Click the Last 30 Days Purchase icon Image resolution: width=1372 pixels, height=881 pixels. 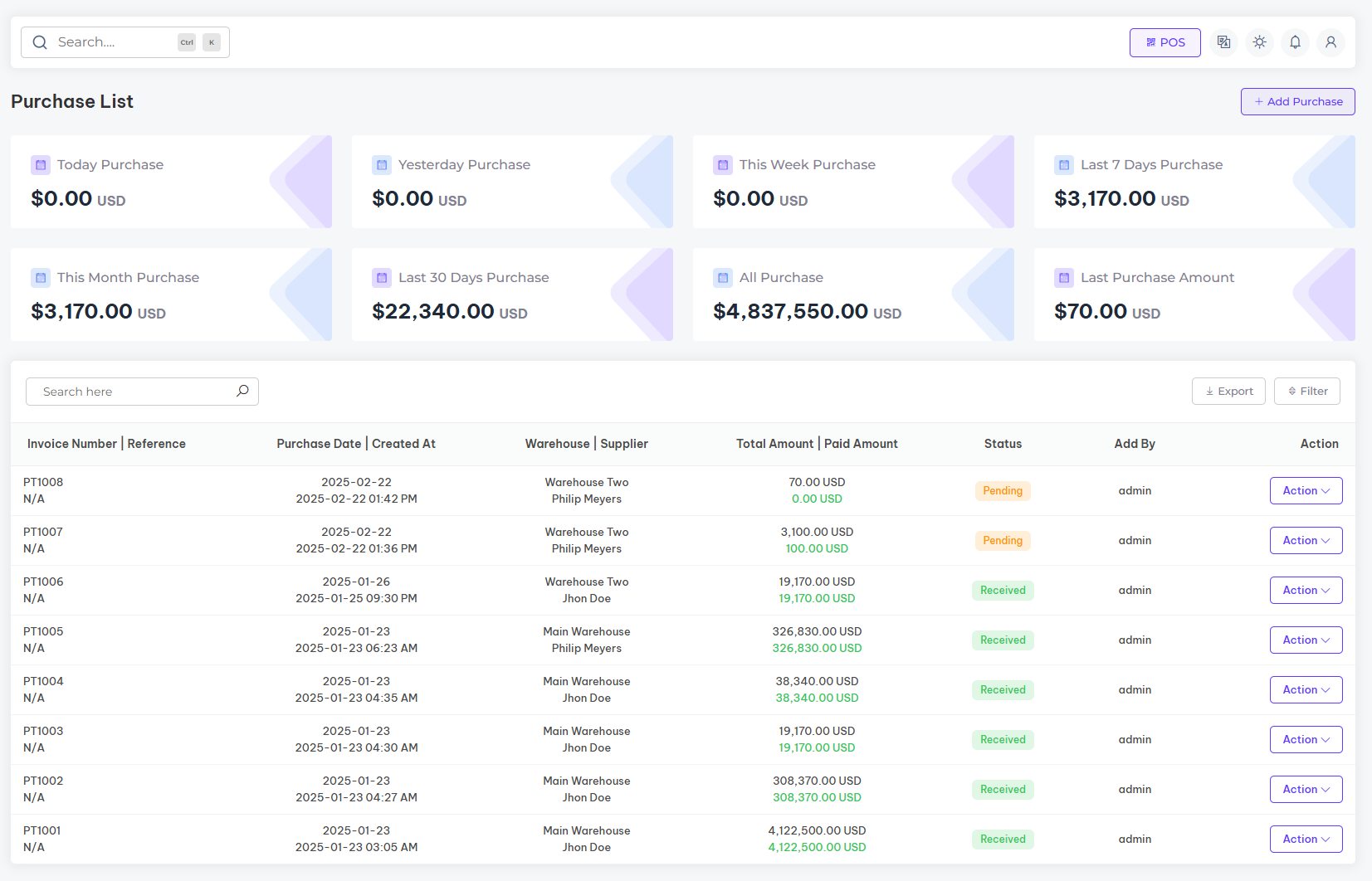382,278
